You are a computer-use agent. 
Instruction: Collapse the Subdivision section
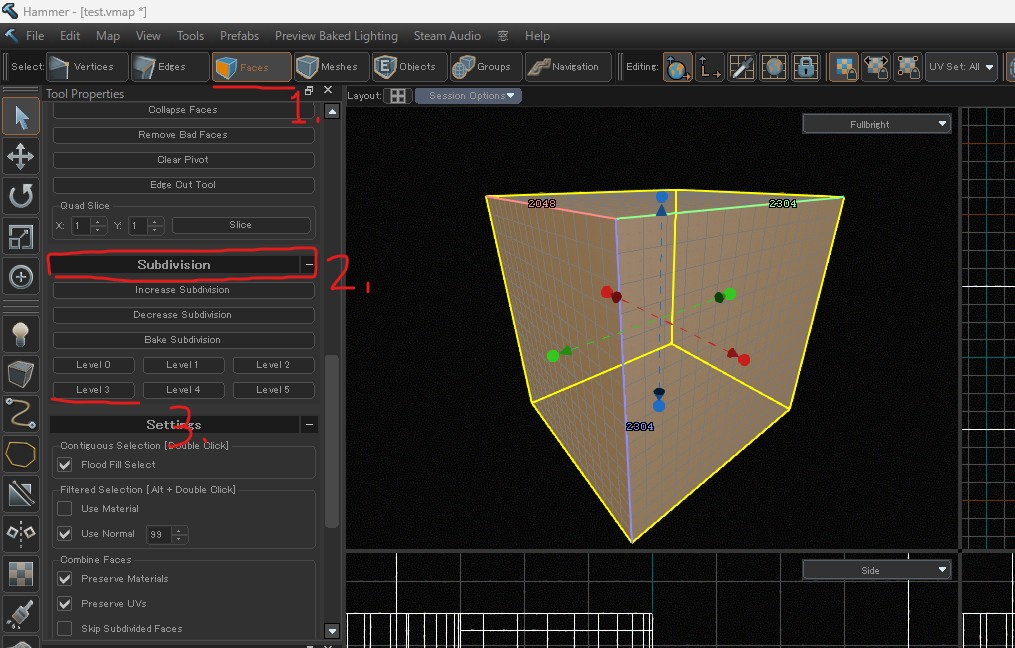coord(309,265)
